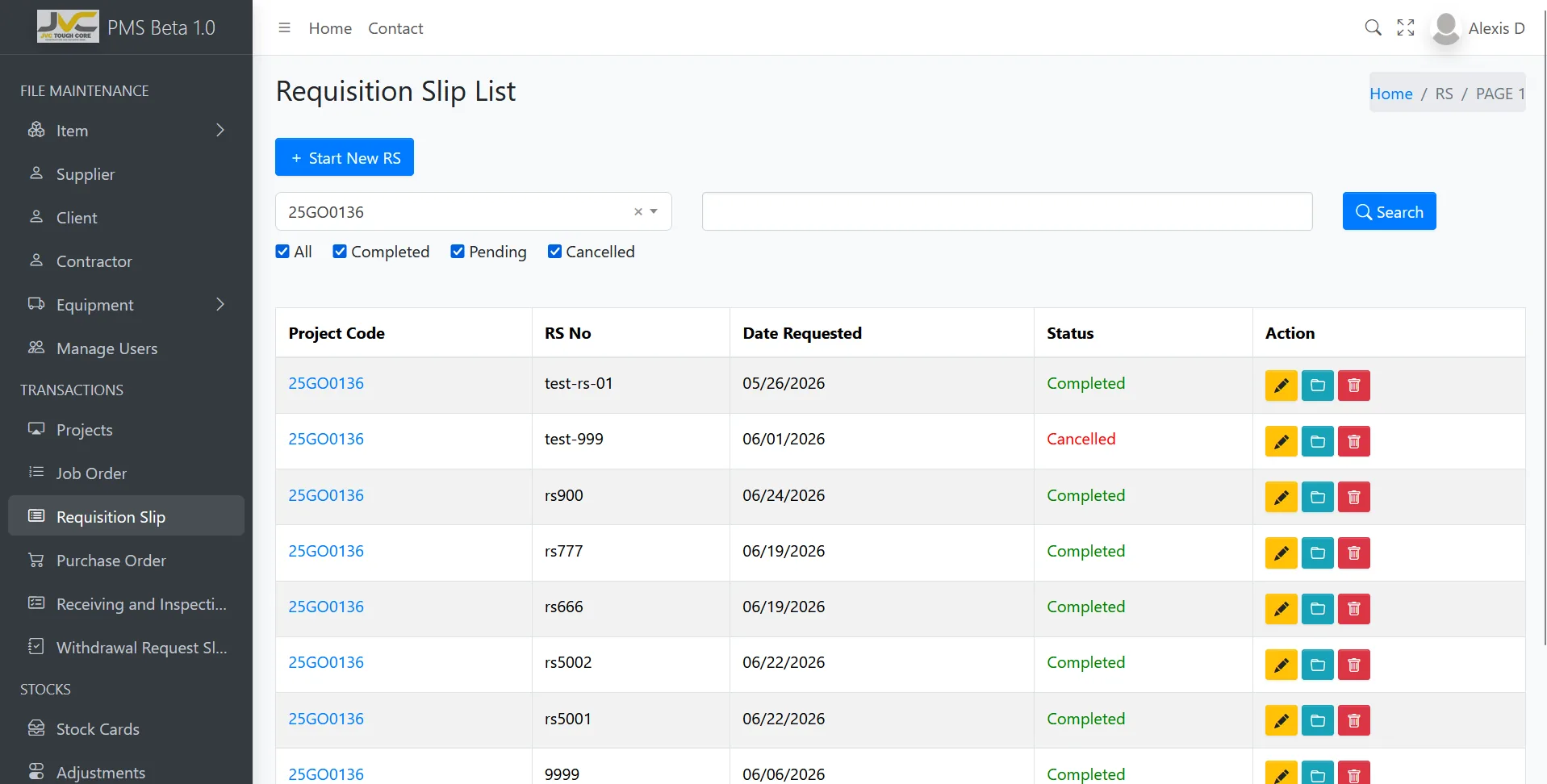Follow the Home breadcrumb link
Image resolution: width=1547 pixels, height=784 pixels.
coord(1390,94)
